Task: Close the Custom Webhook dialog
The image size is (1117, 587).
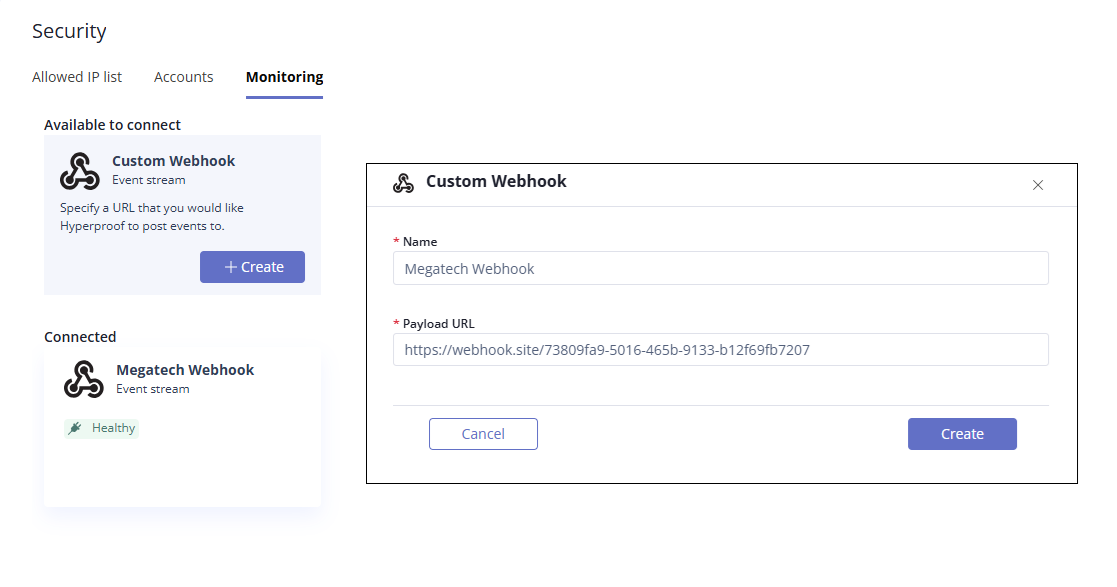Action: pyautogui.click(x=1038, y=185)
